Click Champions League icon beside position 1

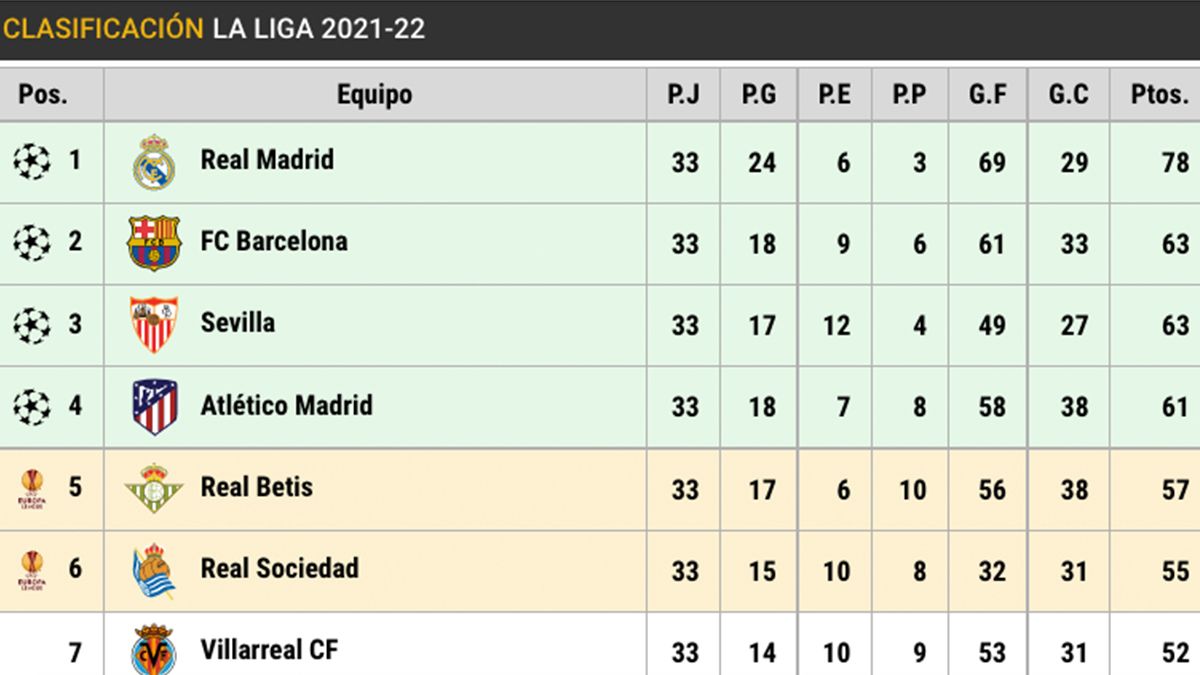32,161
